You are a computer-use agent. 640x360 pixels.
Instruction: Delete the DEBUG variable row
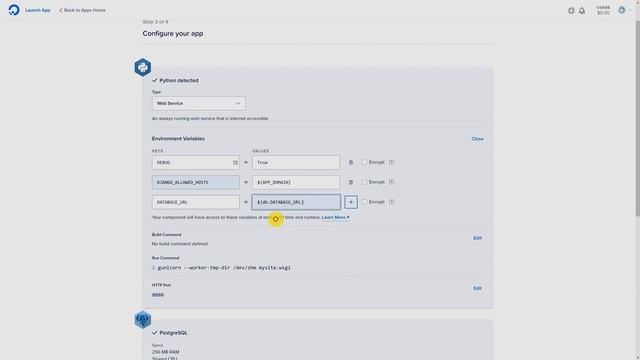[x=351, y=162]
